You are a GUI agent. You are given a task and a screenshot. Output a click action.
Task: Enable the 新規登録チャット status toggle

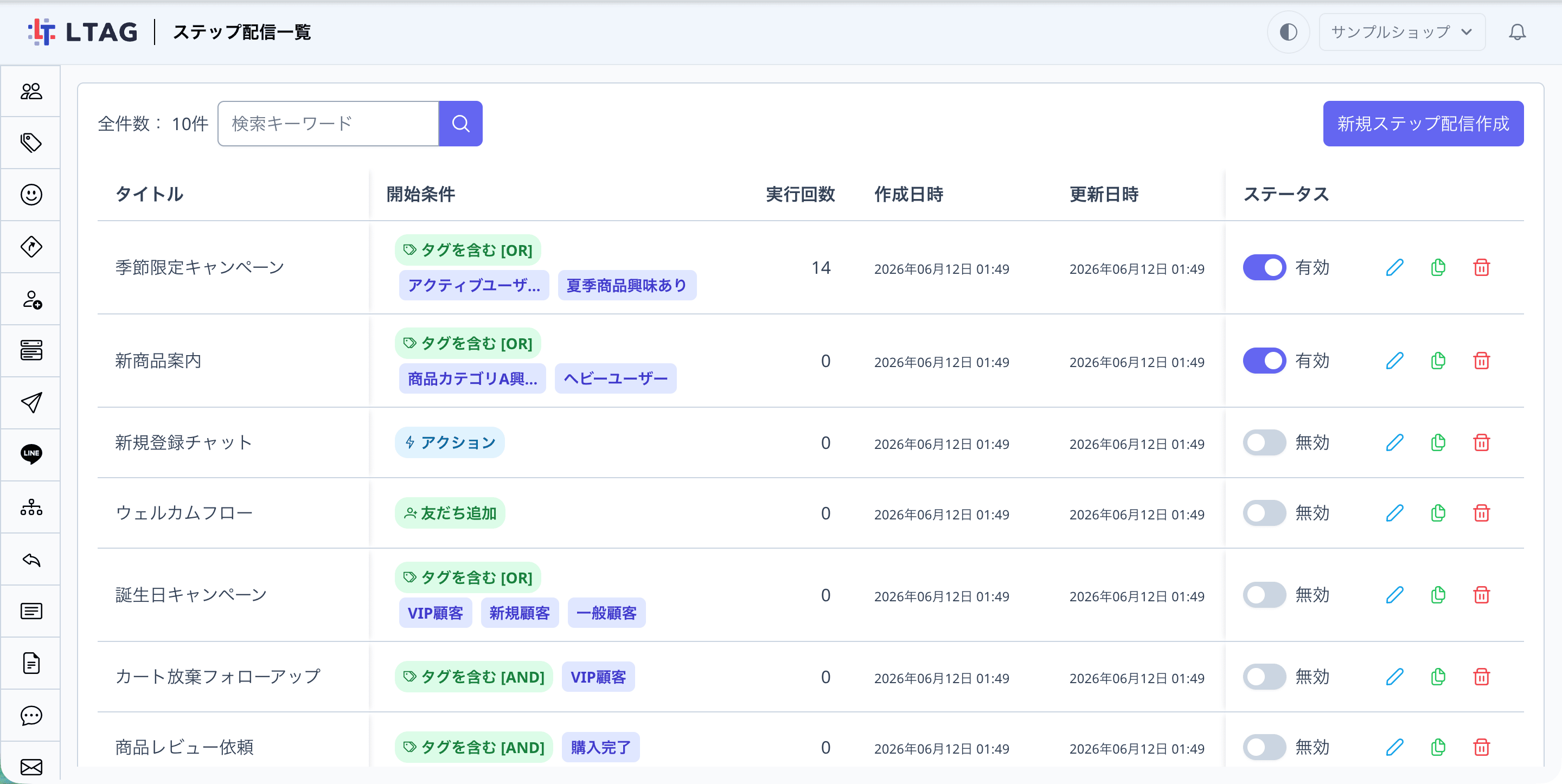1264,442
